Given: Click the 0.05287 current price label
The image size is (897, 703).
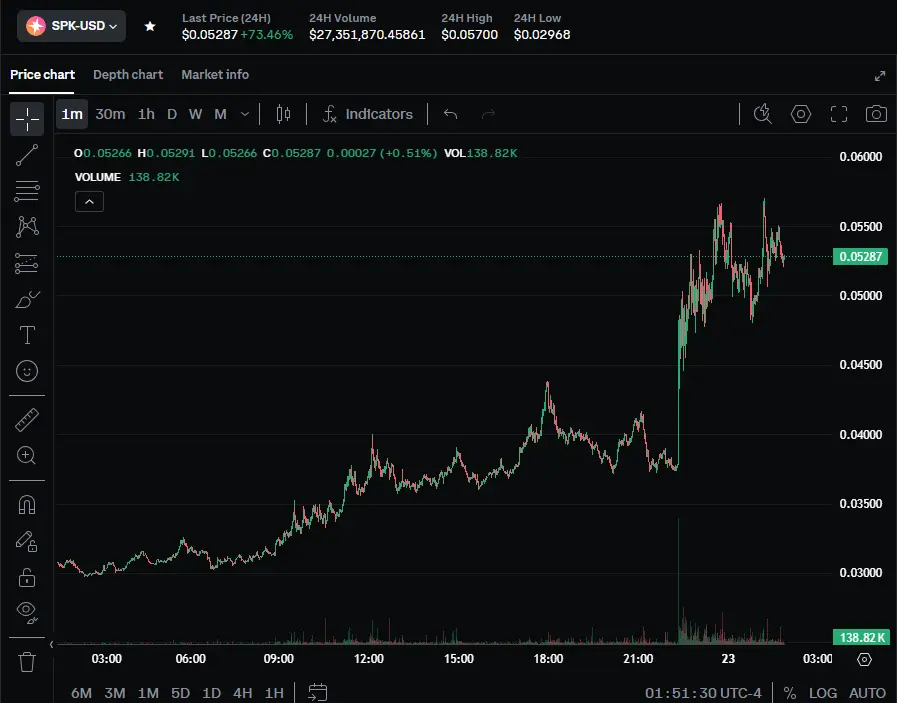Looking at the screenshot, I should (860, 256).
